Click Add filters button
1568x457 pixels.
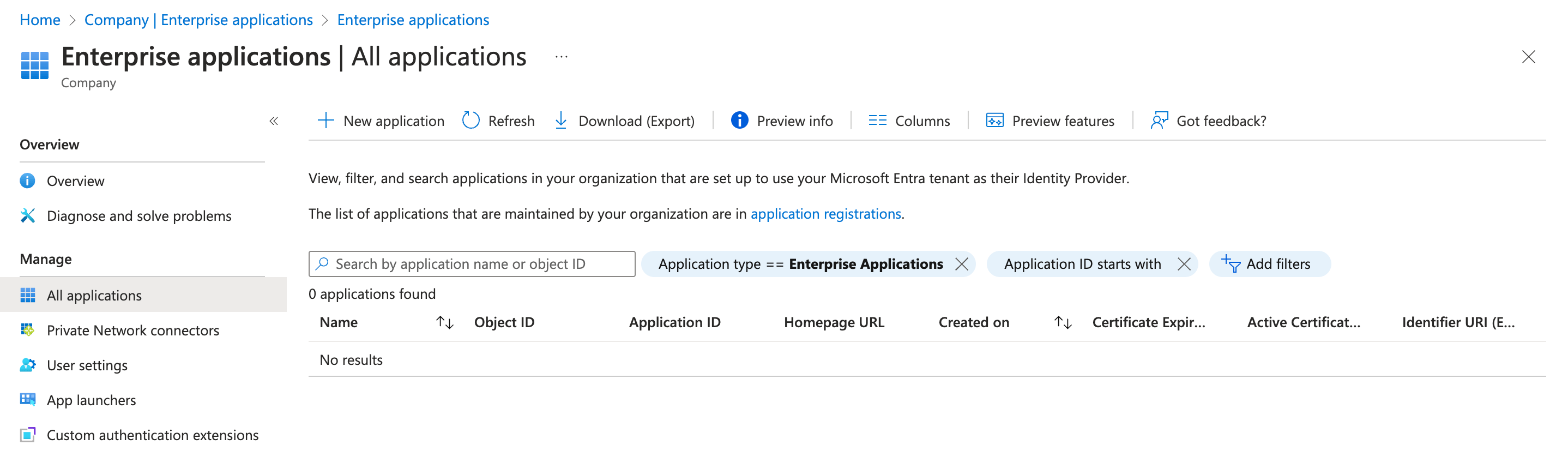(1269, 264)
